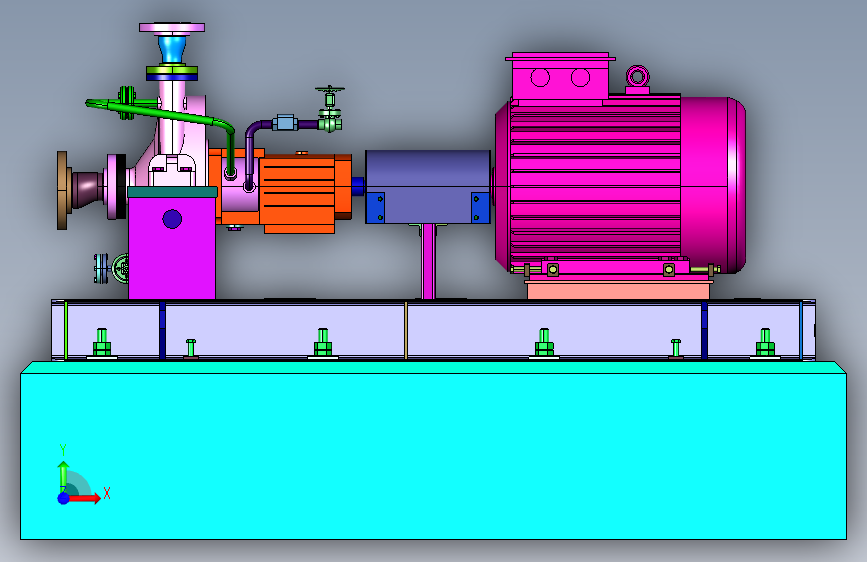The width and height of the screenshot is (867, 562).
Task: Select the green Y axis arrow of the triad
Action: coord(63,476)
